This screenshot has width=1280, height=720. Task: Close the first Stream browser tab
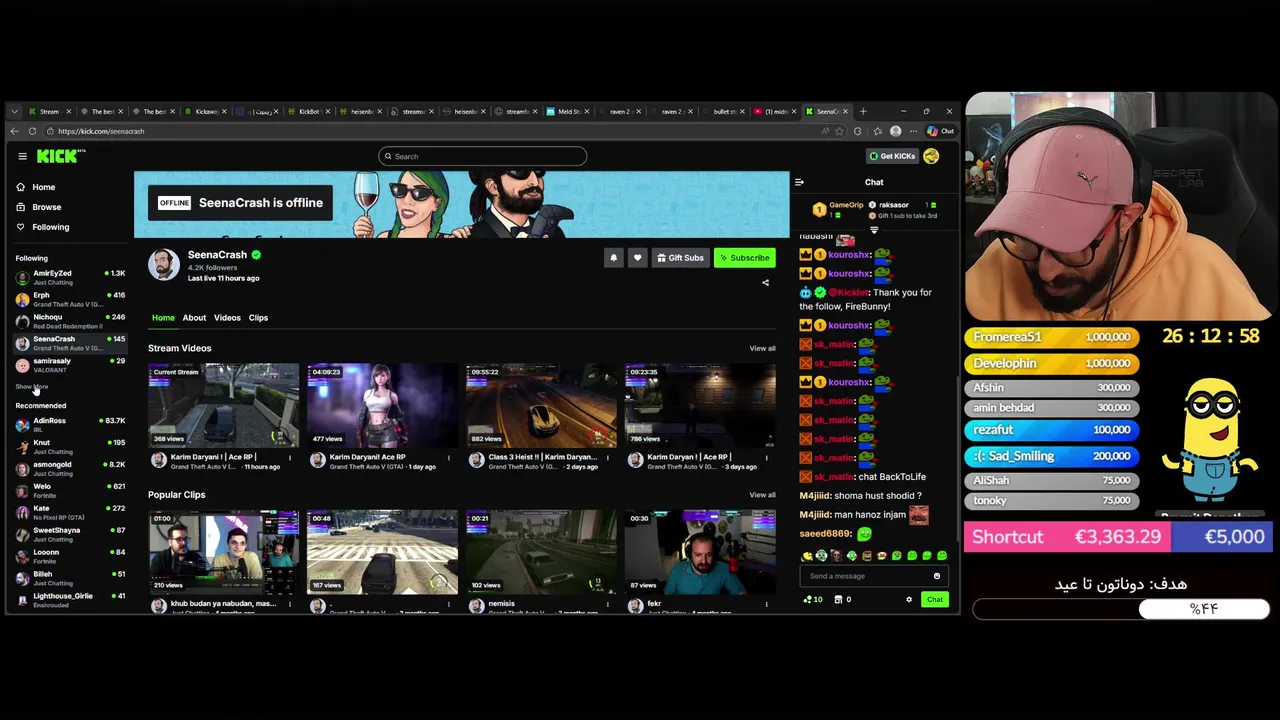pyautogui.click(x=68, y=111)
